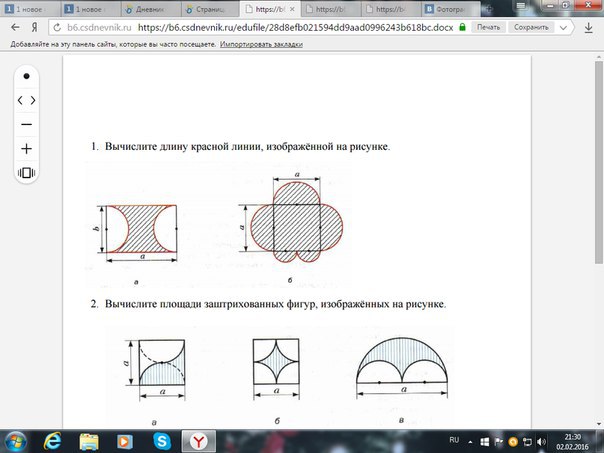Go back with the browser arrow
This screenshot has height=453, width=604.
(x=15, y=27)
